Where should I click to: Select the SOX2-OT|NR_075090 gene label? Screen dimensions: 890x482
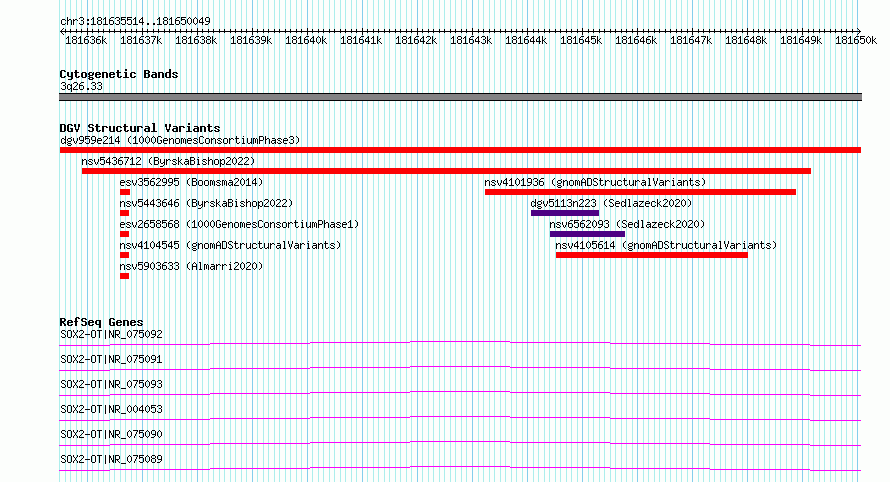tap(111, 434)
